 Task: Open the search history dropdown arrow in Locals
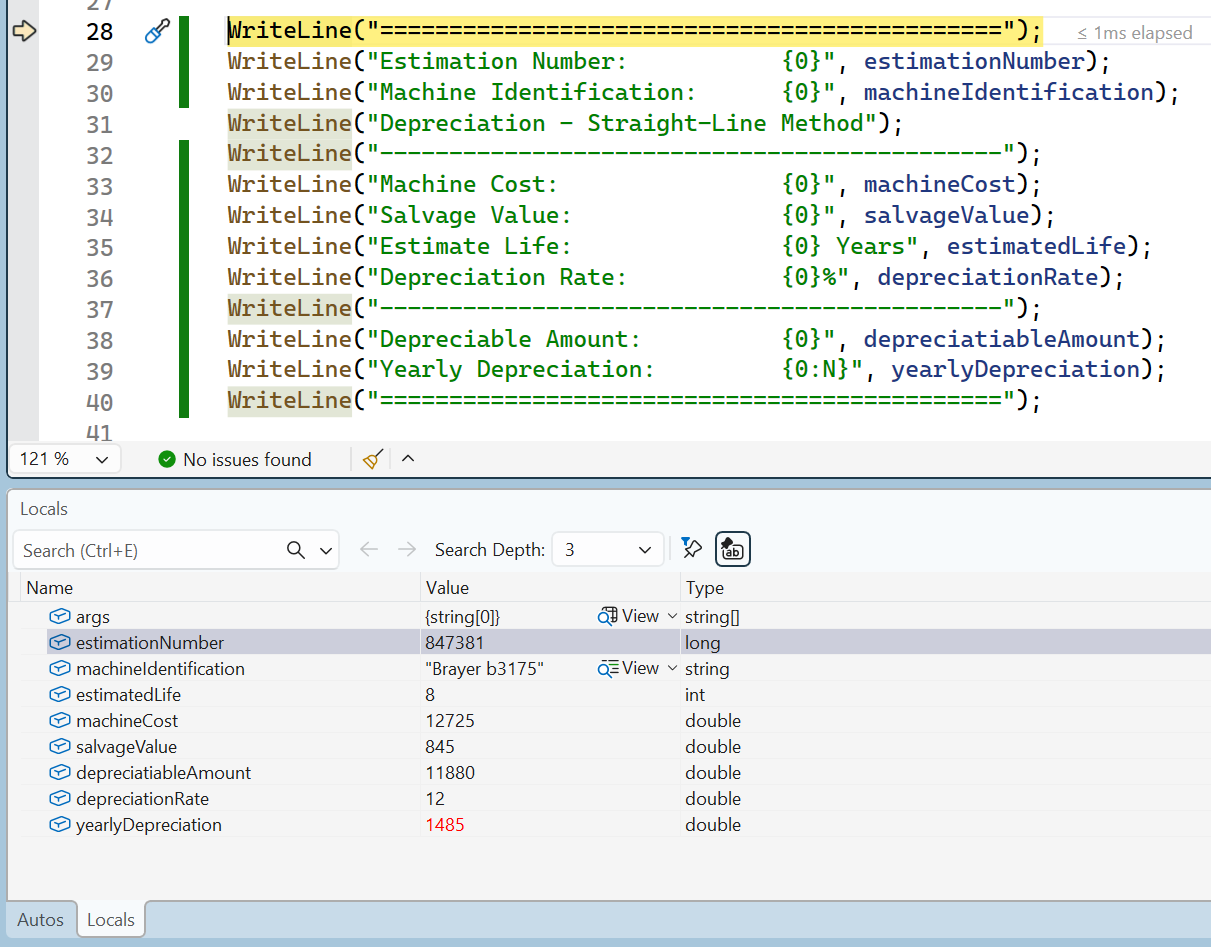coord(326,550)
